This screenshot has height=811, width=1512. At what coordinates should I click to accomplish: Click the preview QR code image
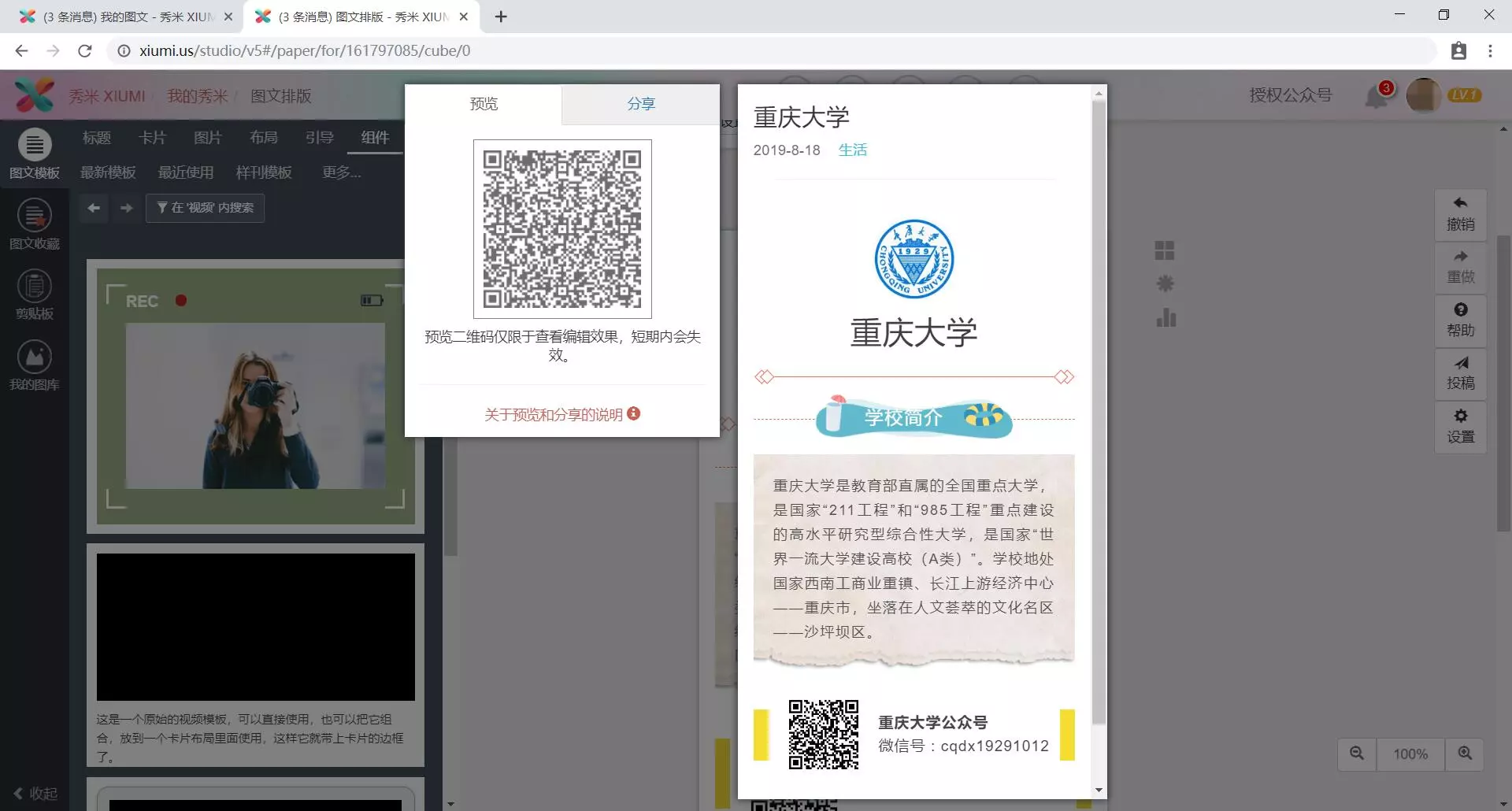pos(562,229)
